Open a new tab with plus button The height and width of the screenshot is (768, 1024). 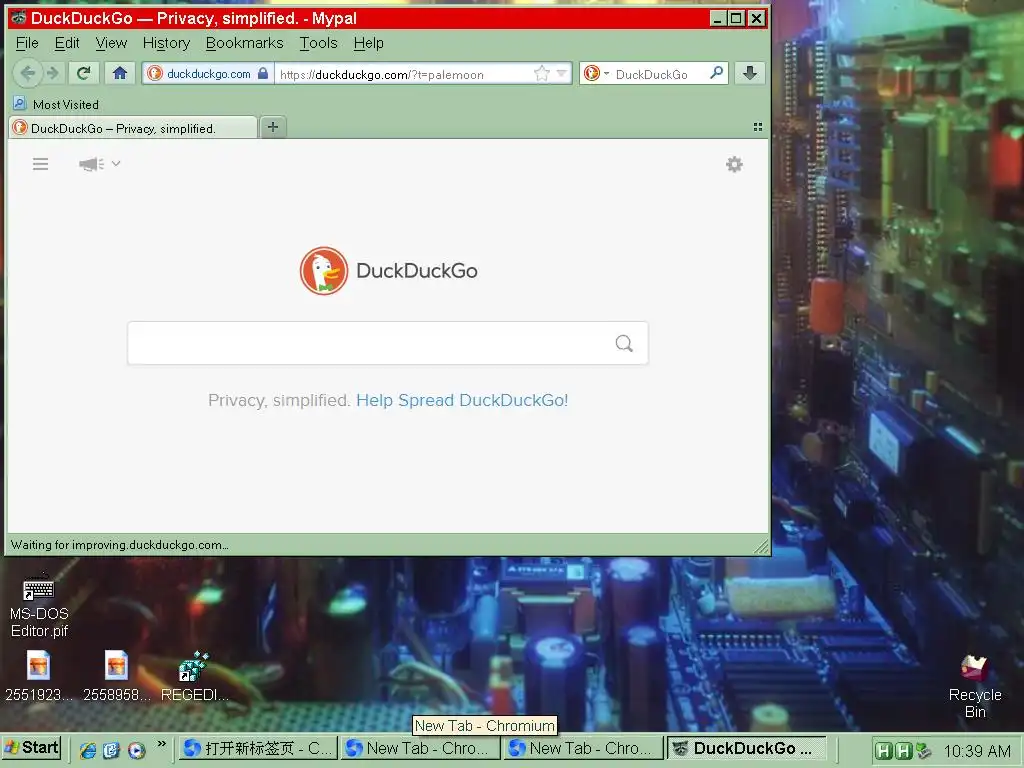click(273, 127)
